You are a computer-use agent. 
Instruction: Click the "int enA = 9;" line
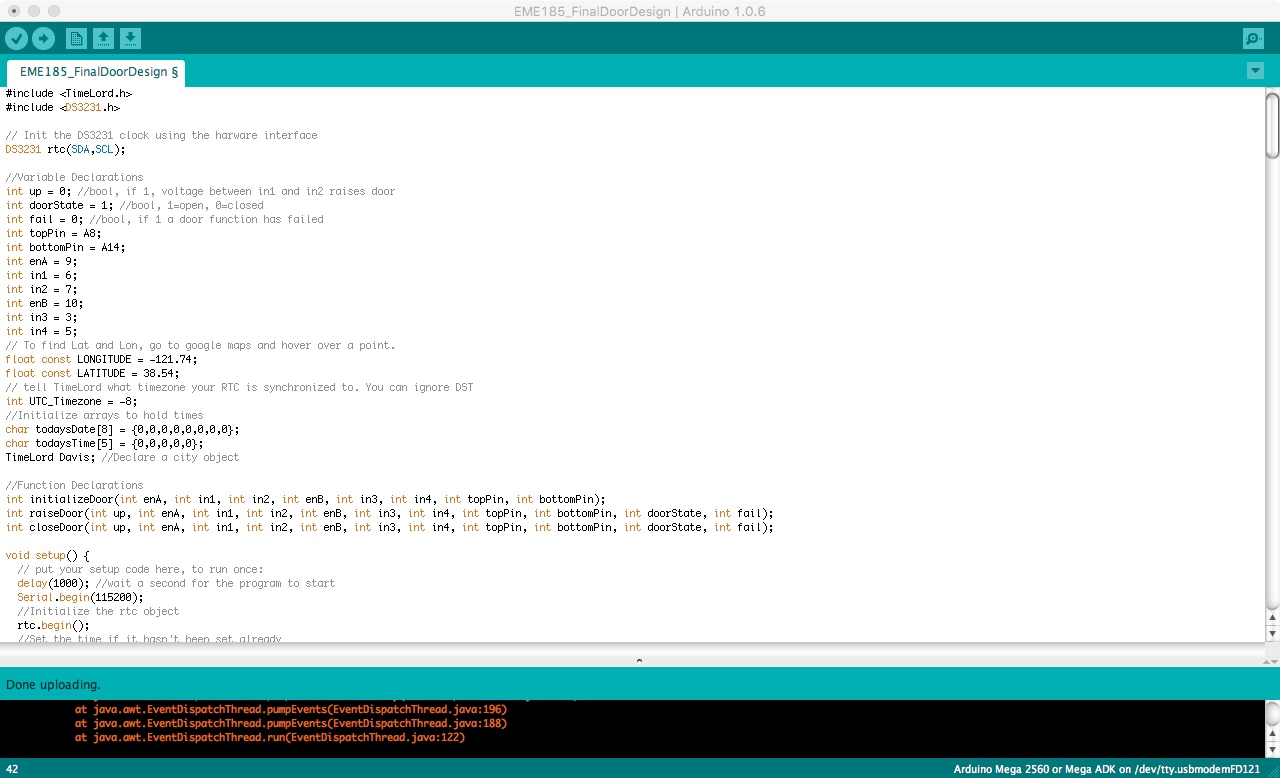coord(41,261)
